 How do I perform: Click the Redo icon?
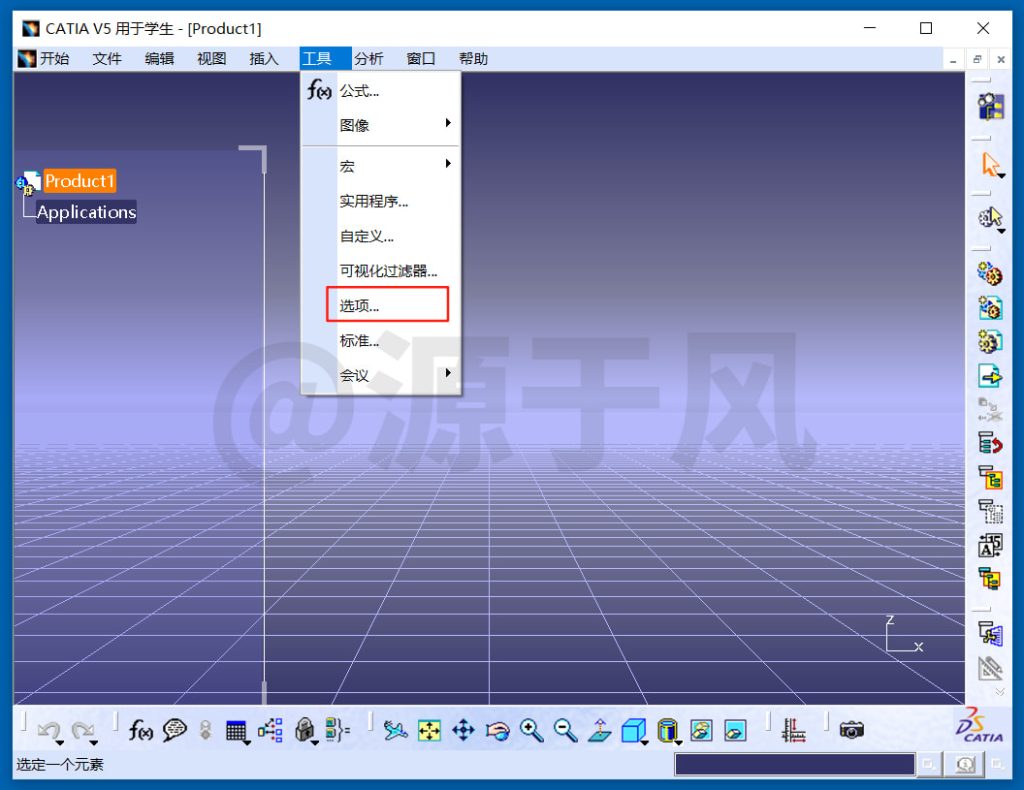[x=83, y=730]
